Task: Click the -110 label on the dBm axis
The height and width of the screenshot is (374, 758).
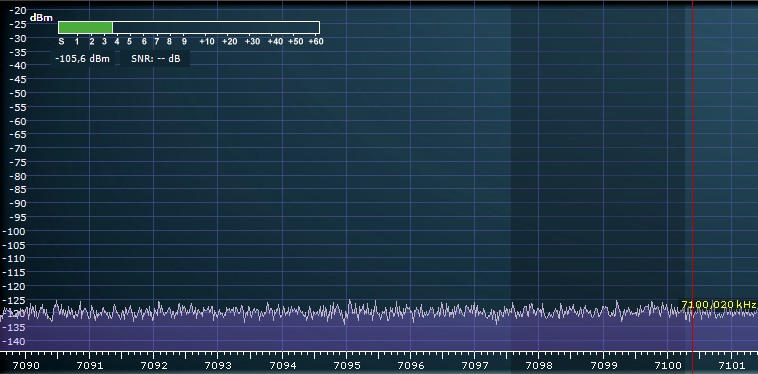Action: 15,259
